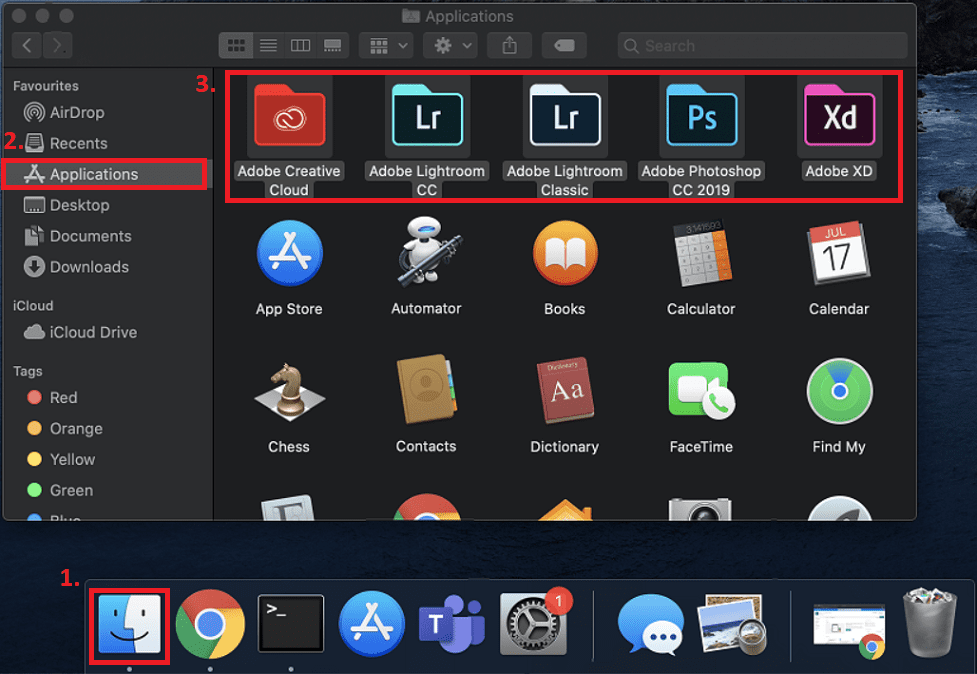Expand the group-by arrangement dropdown
977x674 pixels.
click(x=388, y=45)
